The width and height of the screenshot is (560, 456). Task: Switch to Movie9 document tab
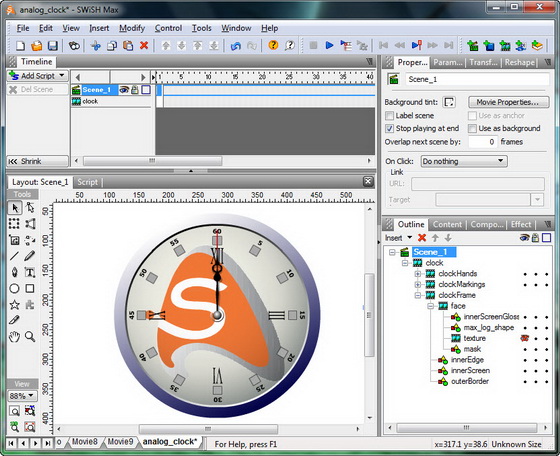tap(120, 442)
